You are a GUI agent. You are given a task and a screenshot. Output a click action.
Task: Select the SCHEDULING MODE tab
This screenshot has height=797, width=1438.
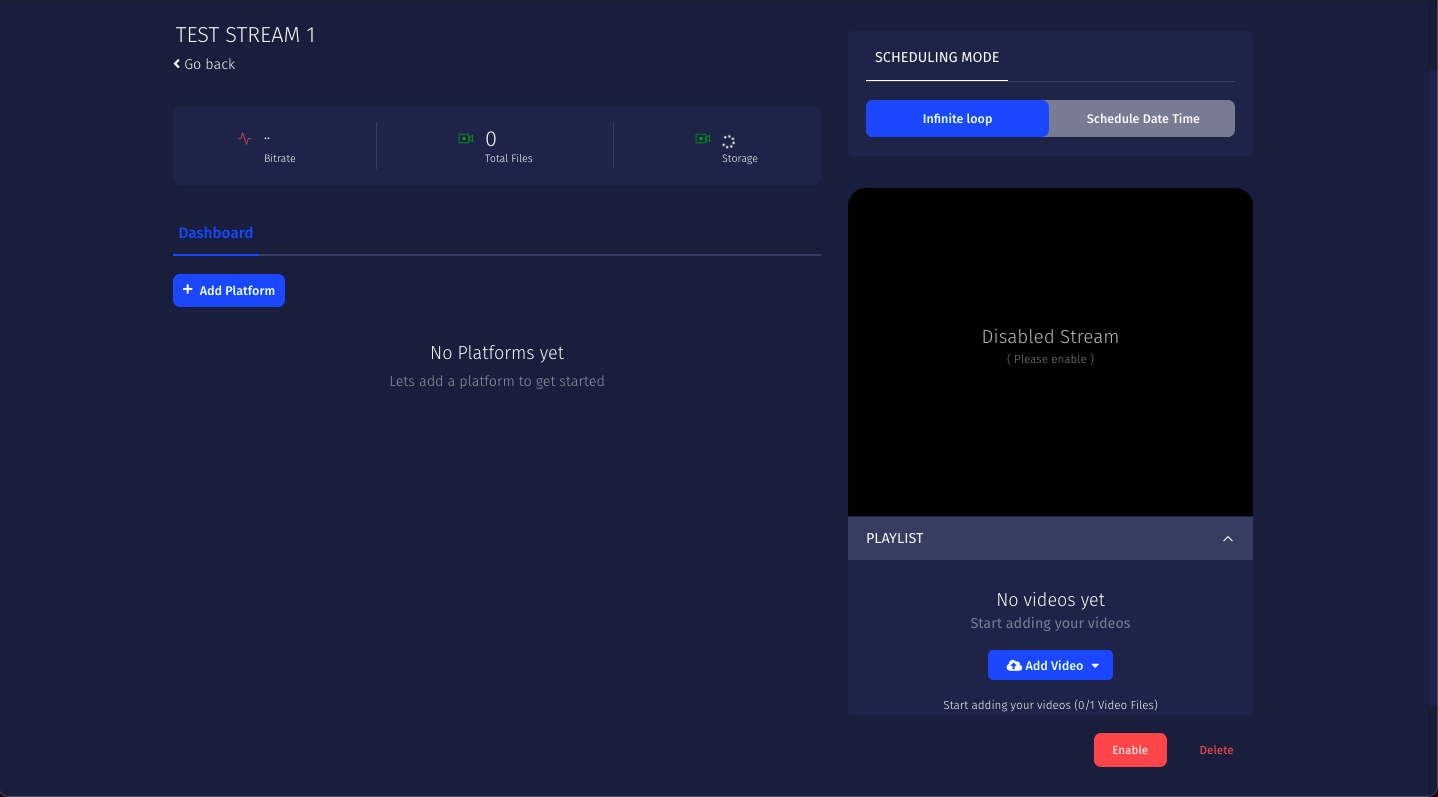click(x=937, y=57)
